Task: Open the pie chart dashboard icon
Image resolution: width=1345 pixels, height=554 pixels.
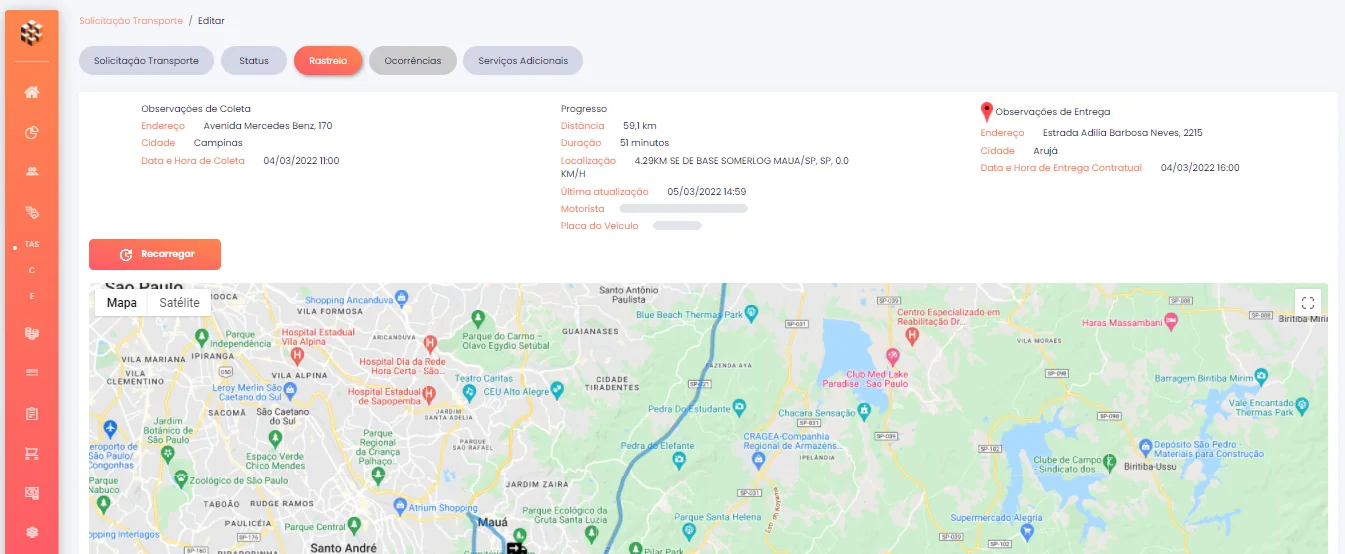Action: (32, 132)
